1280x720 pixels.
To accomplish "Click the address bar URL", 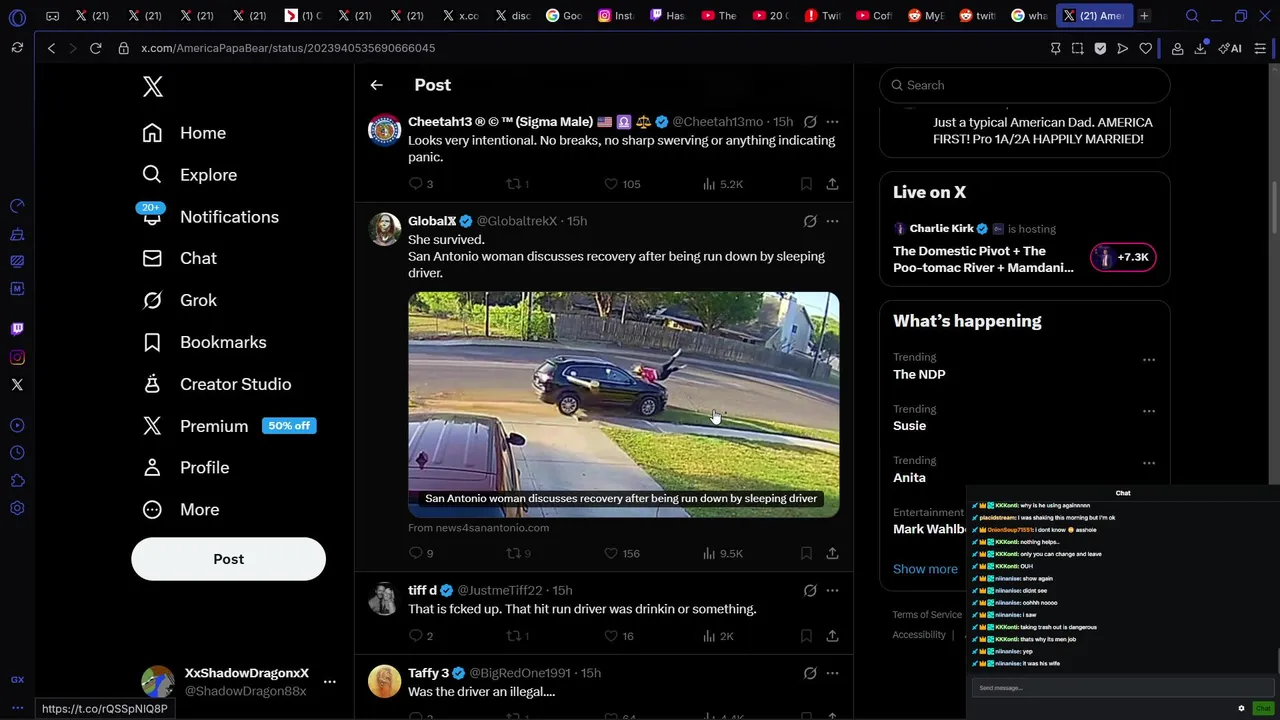I will coord(288,48).
